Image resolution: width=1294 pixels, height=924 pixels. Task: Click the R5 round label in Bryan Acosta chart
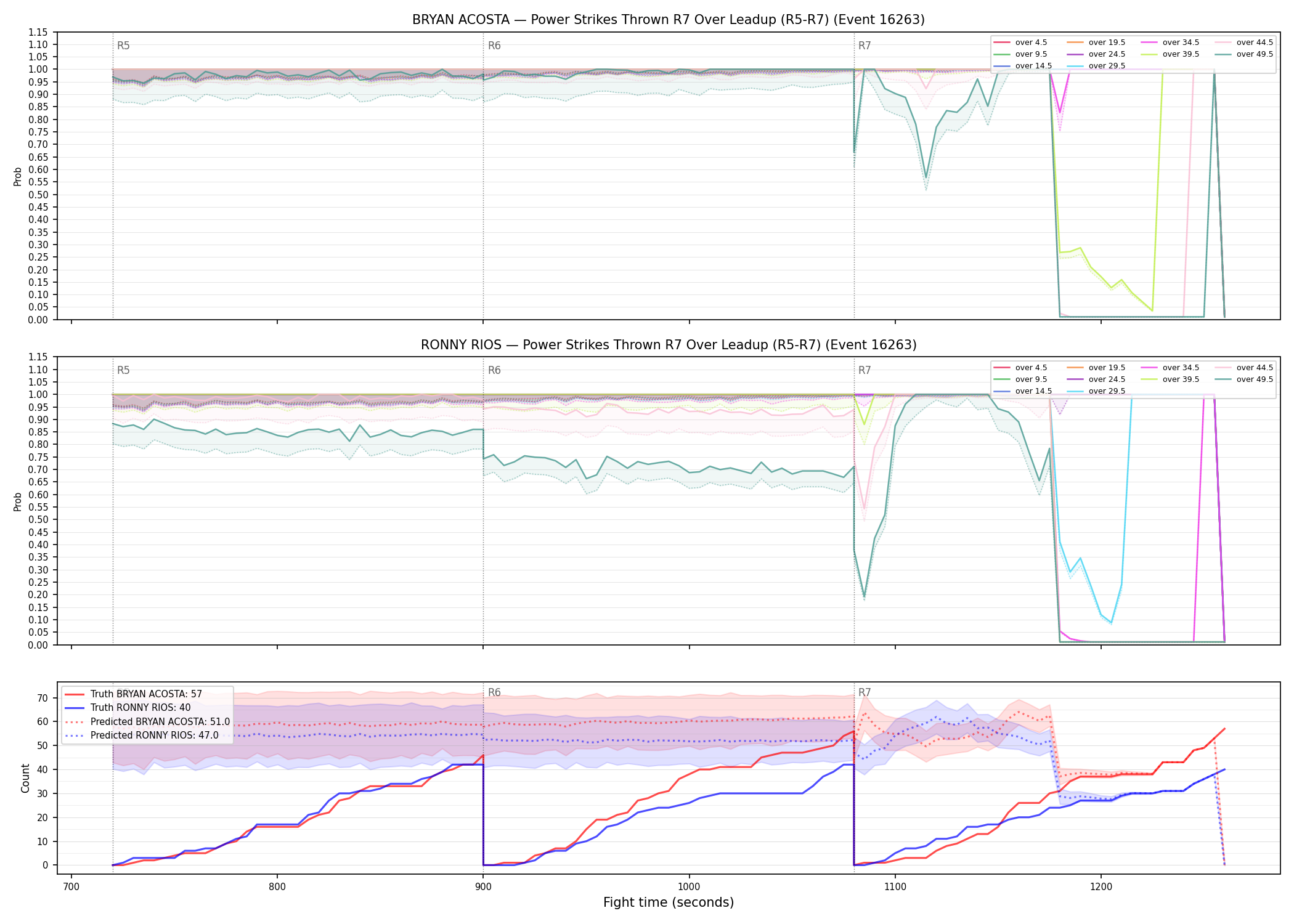coord(123,46)
